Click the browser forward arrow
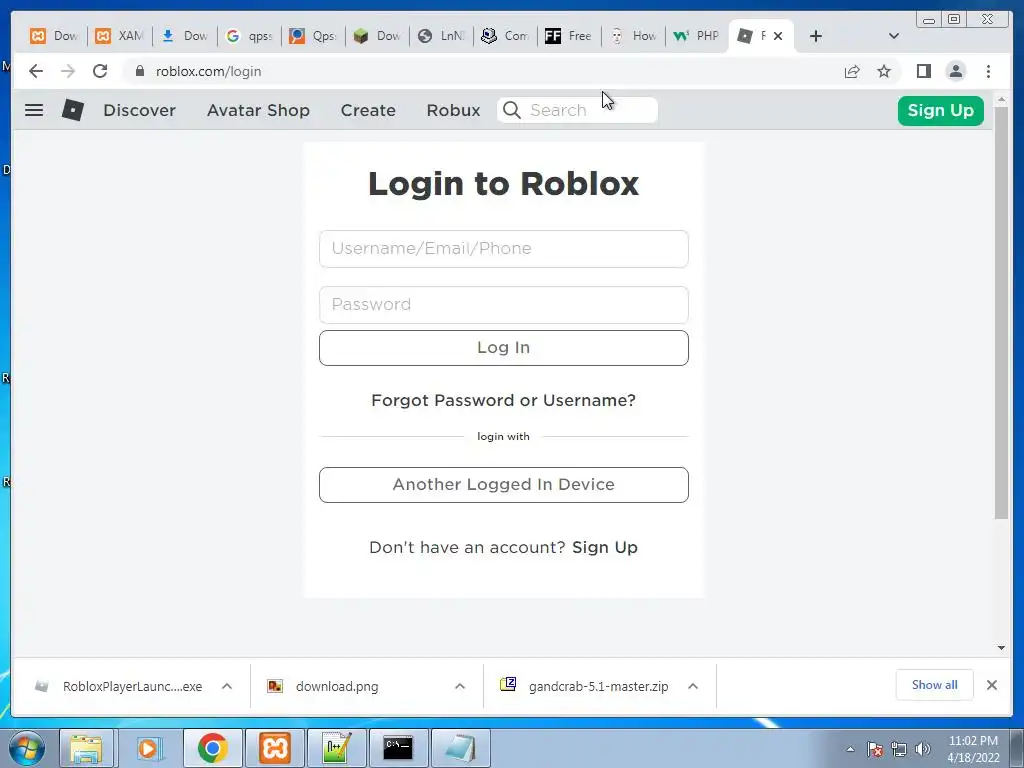 [68, 71]
